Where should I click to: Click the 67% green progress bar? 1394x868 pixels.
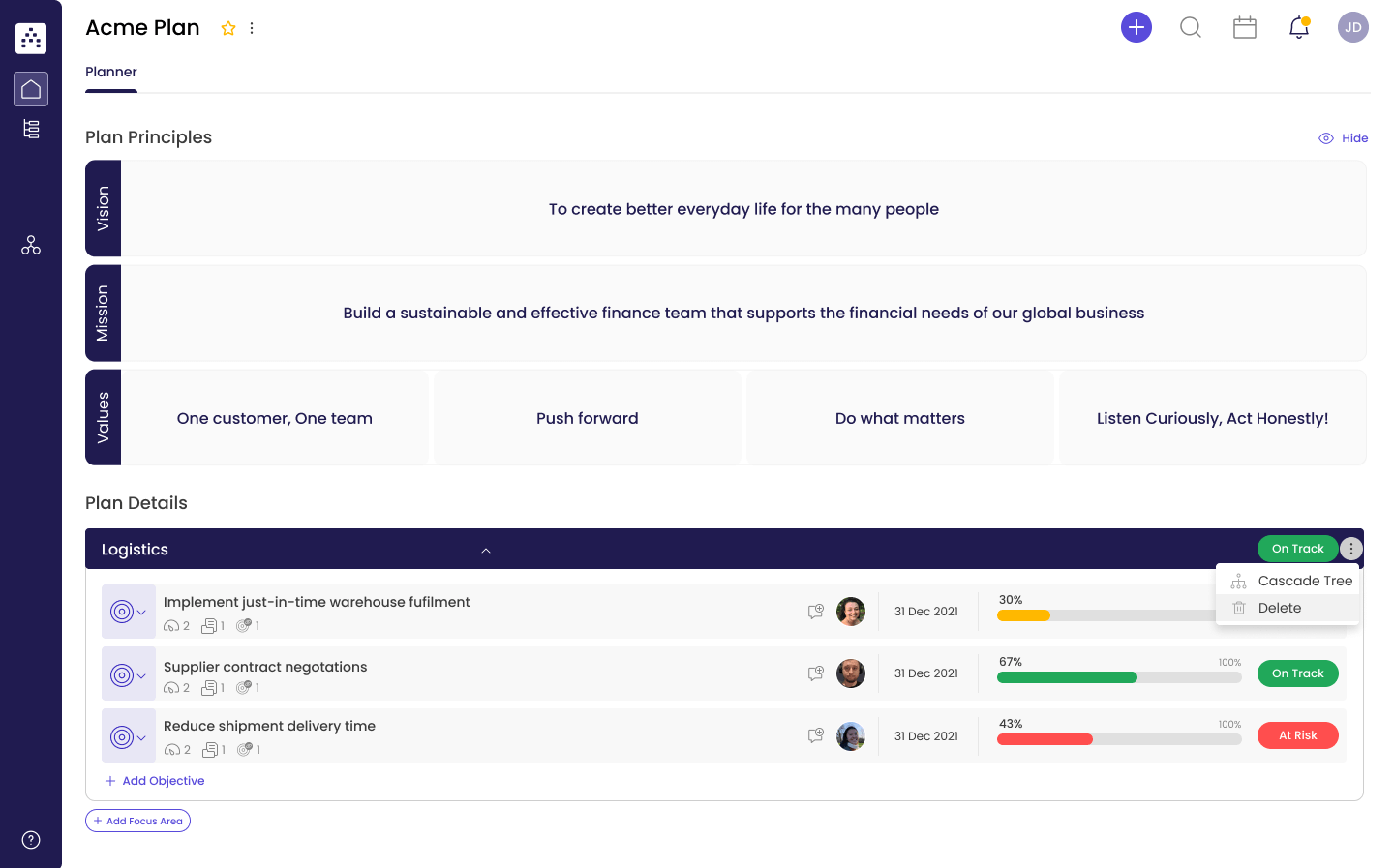(x=1067, y=677)
